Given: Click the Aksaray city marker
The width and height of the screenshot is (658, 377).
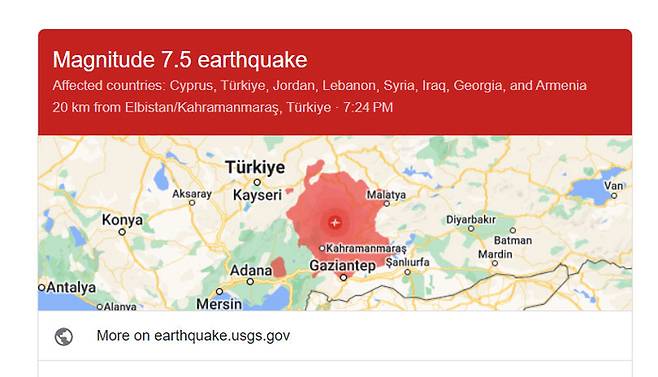Looking at the screenshot, I should click(x=192, y=203).
